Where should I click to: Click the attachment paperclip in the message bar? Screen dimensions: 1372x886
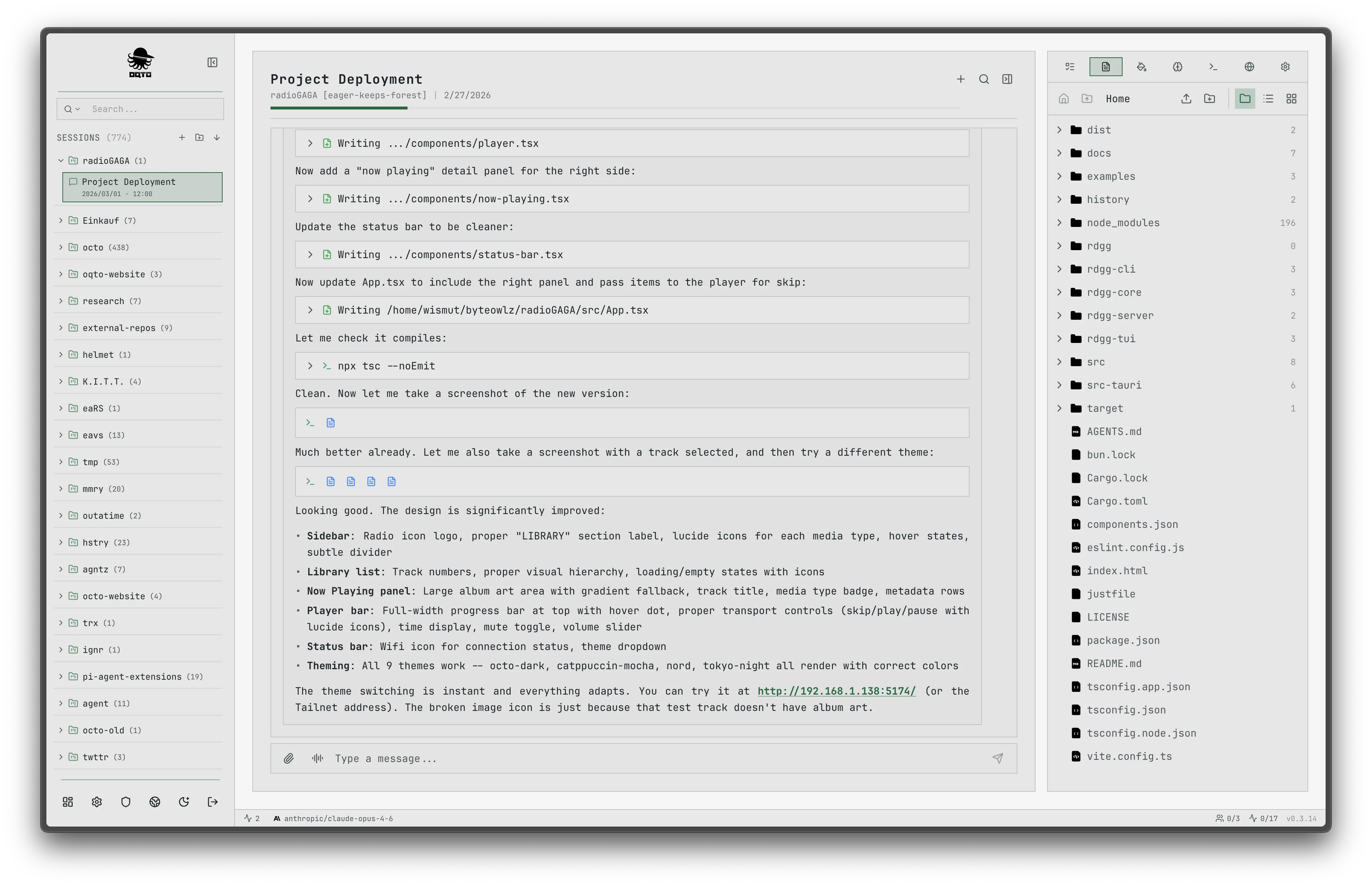[x=289, y=758]
